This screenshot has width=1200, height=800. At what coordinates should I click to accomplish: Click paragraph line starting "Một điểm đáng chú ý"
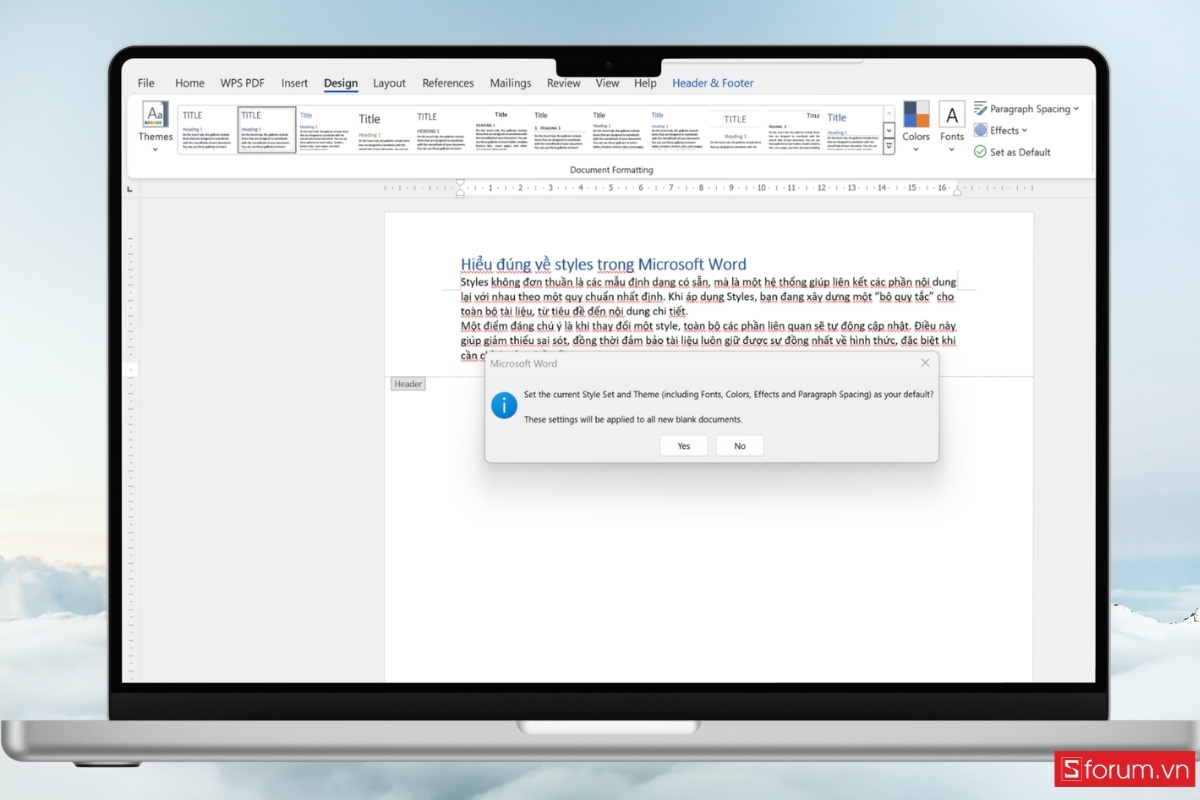(x=708, y=326)
